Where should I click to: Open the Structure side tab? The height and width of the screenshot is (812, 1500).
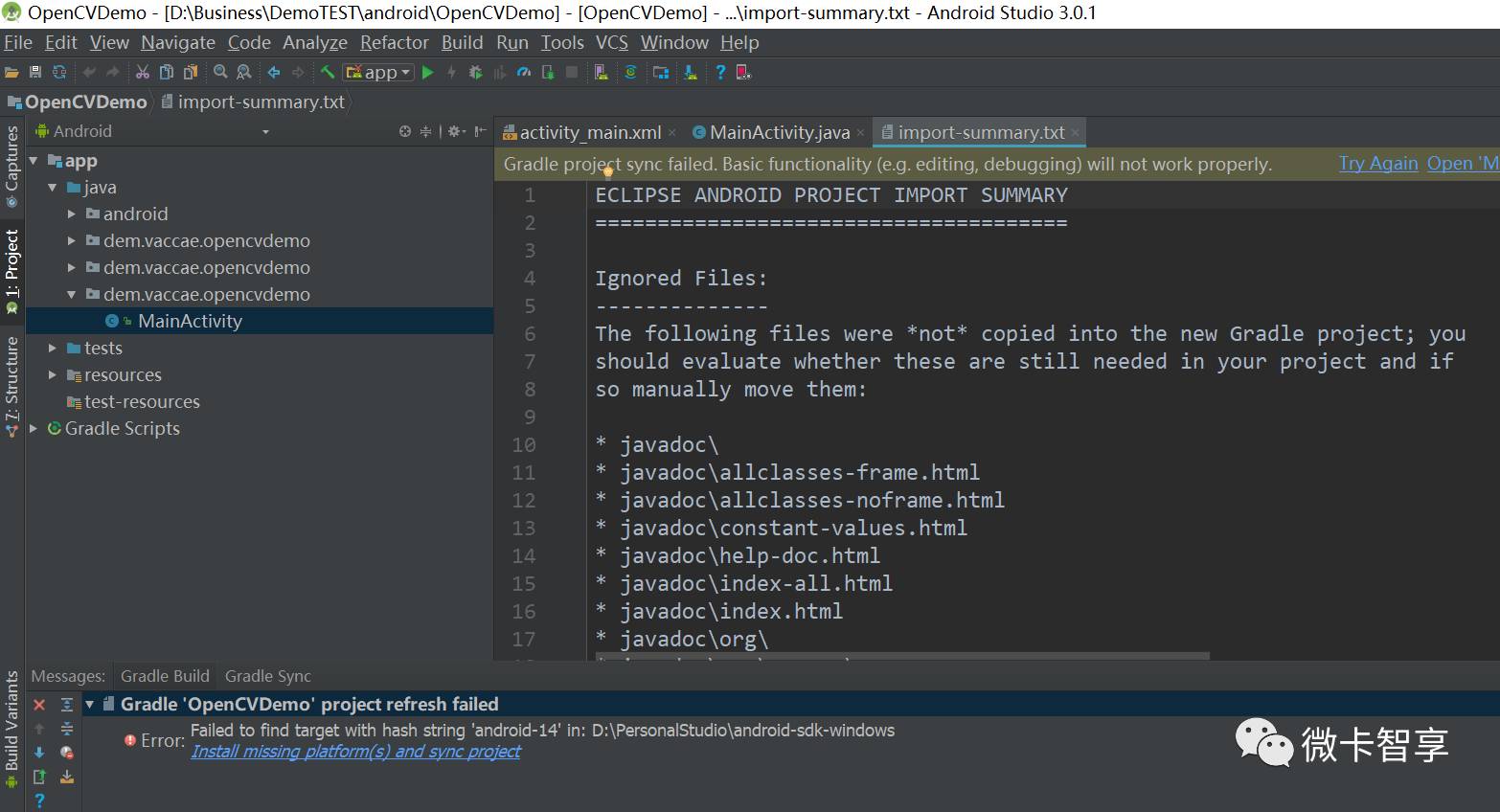[11, 387]
